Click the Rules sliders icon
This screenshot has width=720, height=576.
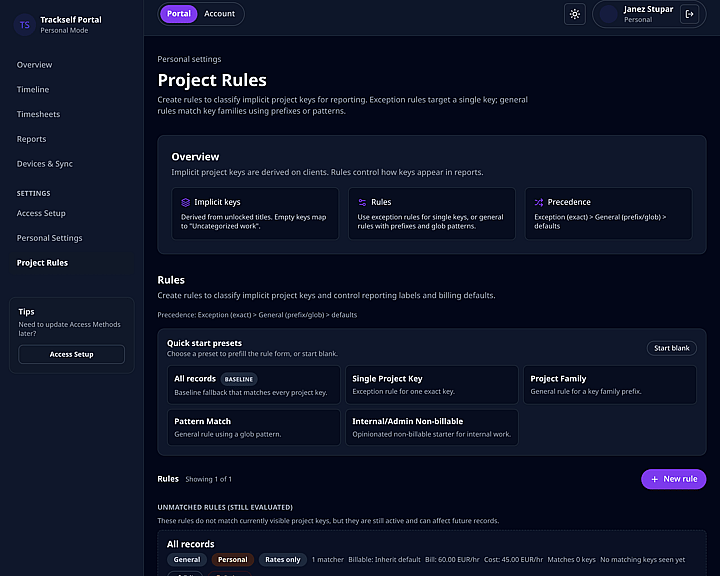[362, 202]
